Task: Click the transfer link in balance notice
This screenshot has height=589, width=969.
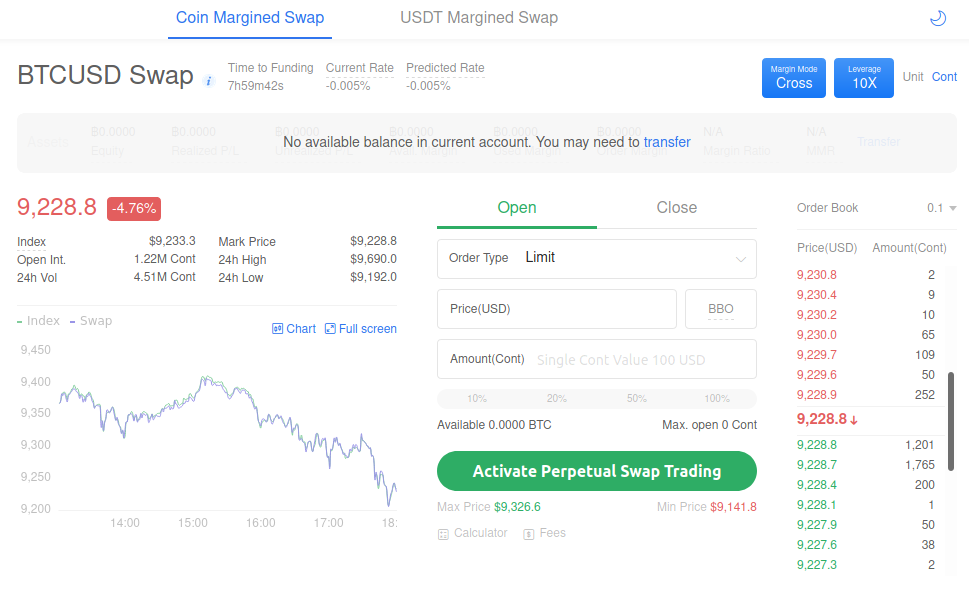Action: pos(667,142)
